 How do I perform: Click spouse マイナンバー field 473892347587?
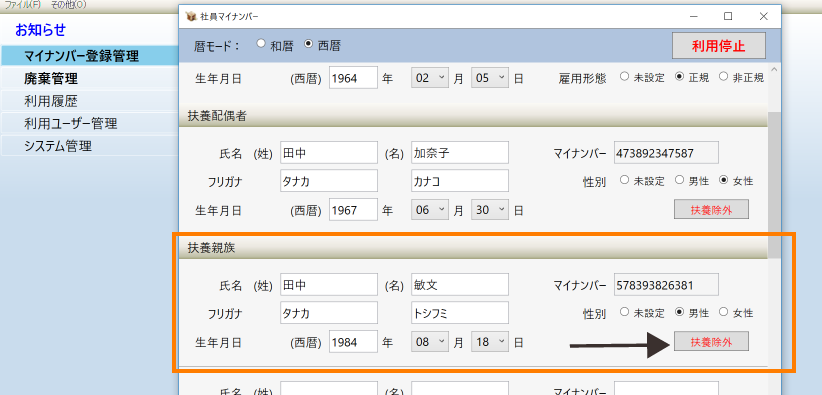(x=666, y=153)
